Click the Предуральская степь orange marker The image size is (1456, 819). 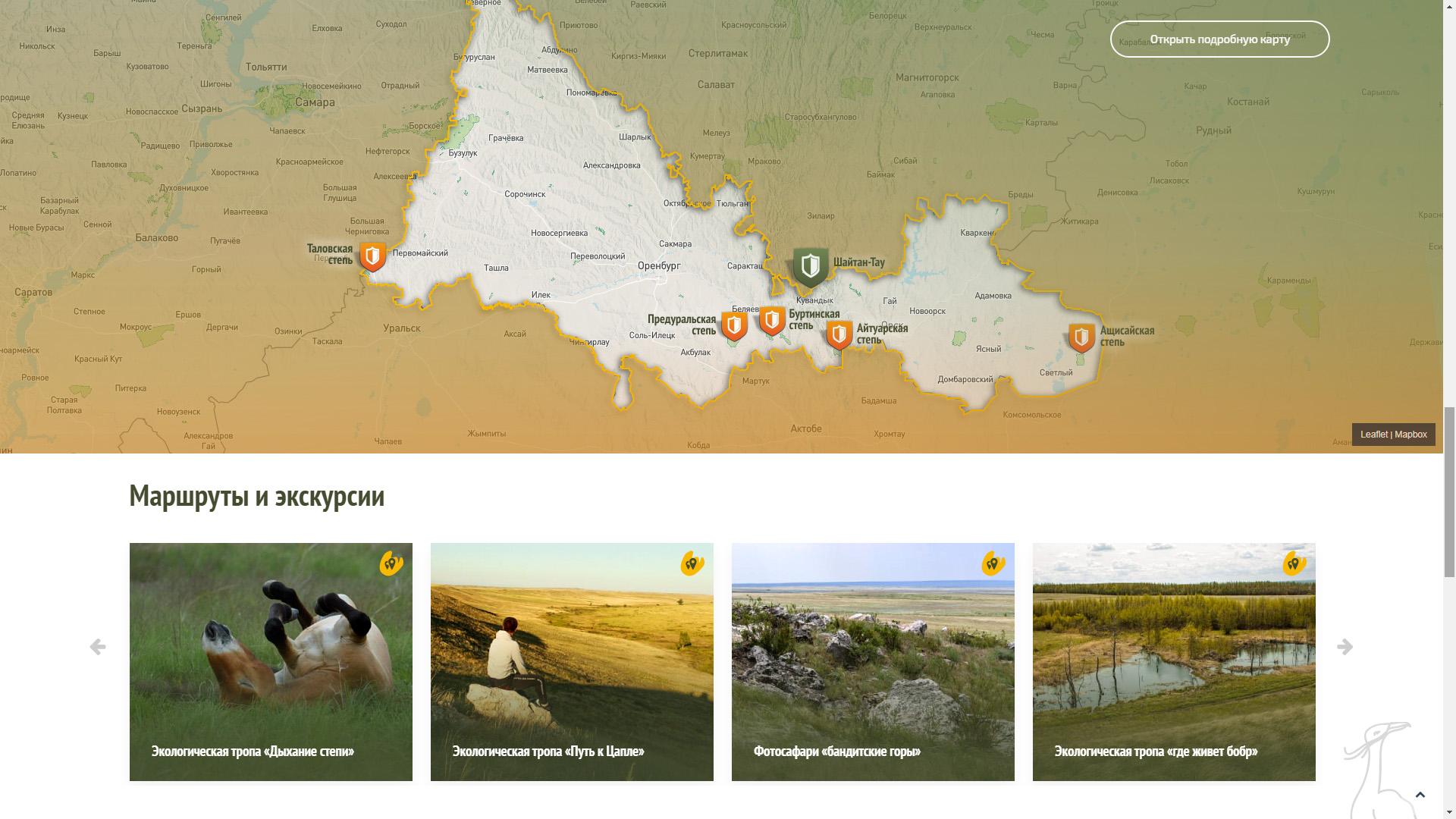[734, 326]
